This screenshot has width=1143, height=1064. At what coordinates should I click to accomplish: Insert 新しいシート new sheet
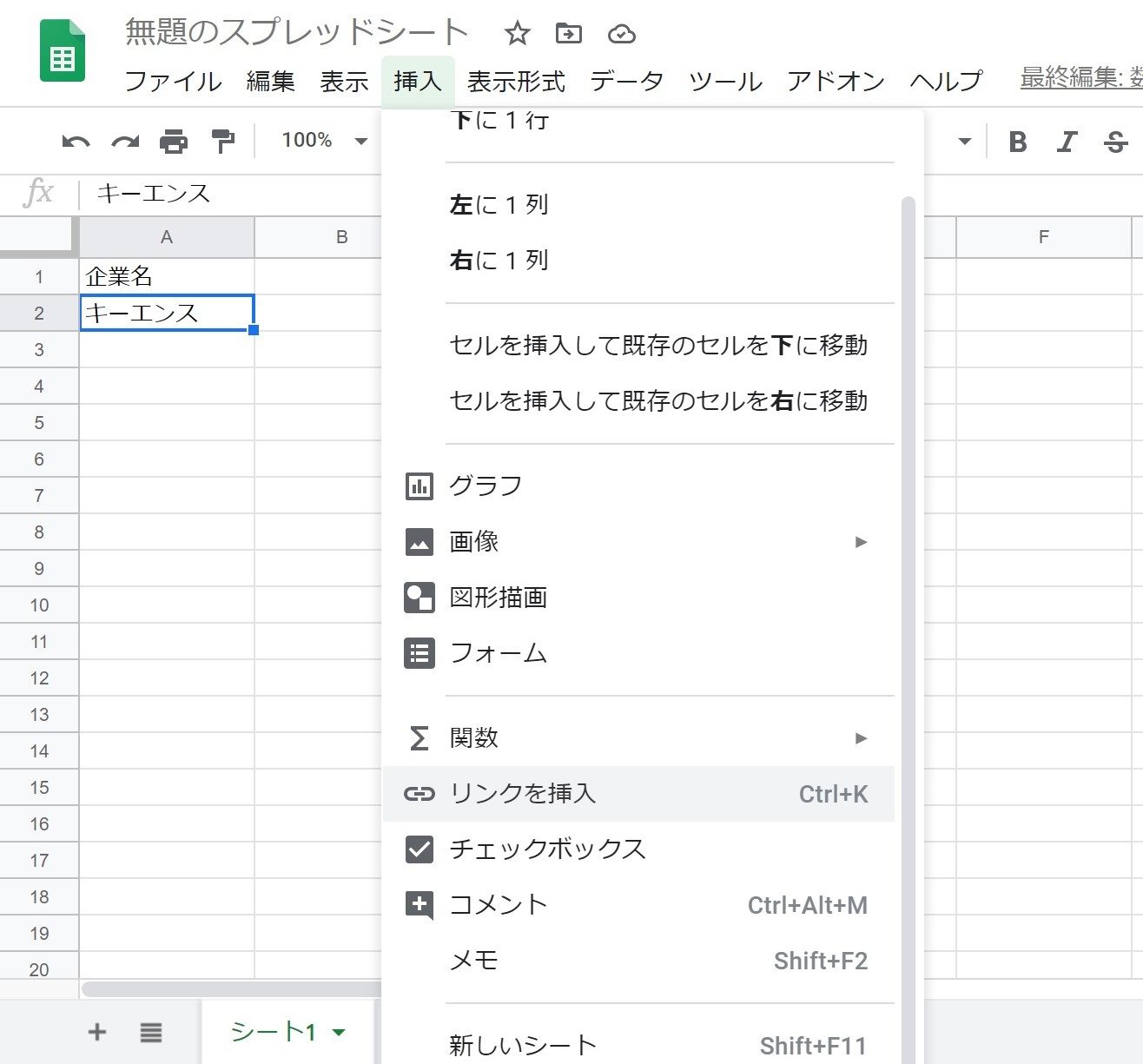point(638,1045)
